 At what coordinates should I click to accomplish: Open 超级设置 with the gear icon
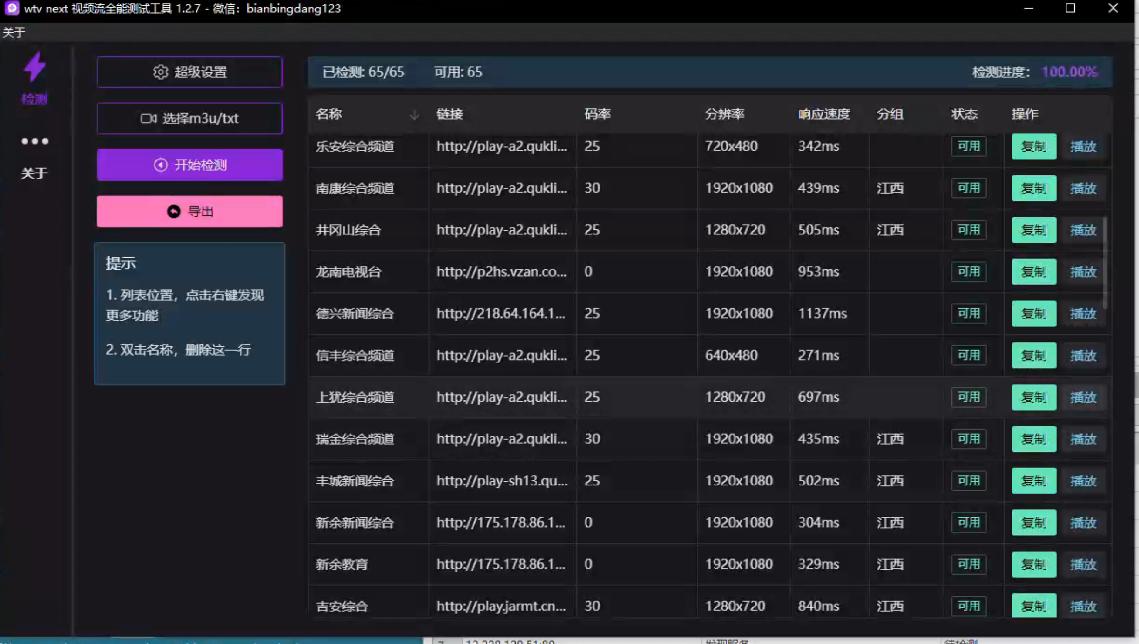[x=189, y=72]
